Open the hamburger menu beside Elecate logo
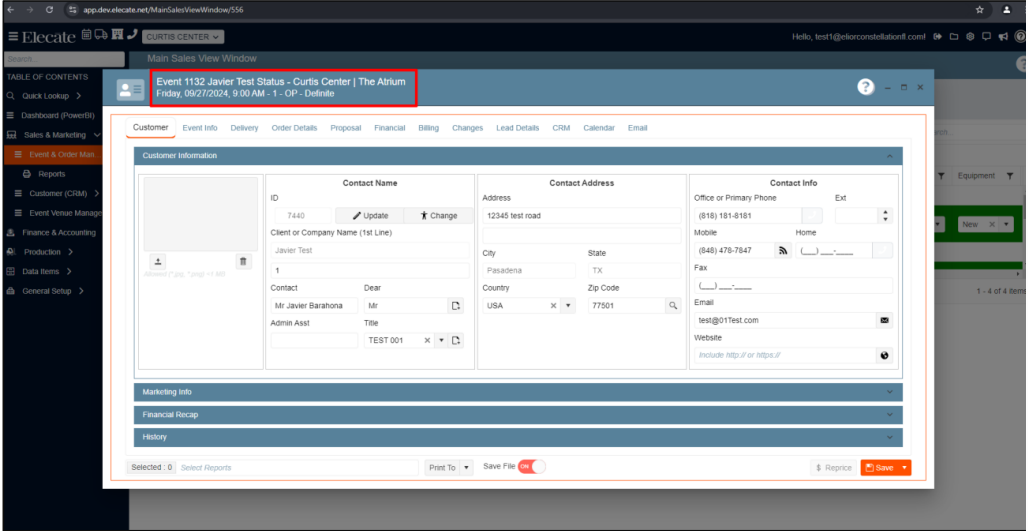 (13, 36)
